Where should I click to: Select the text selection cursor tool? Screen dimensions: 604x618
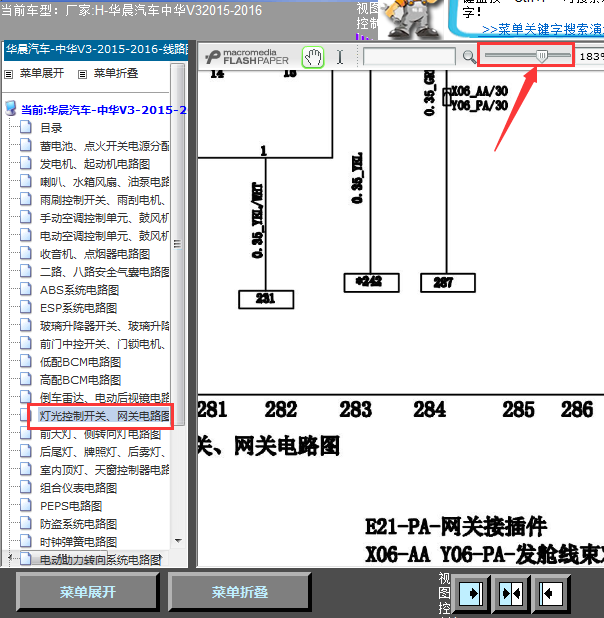point(340,58)
